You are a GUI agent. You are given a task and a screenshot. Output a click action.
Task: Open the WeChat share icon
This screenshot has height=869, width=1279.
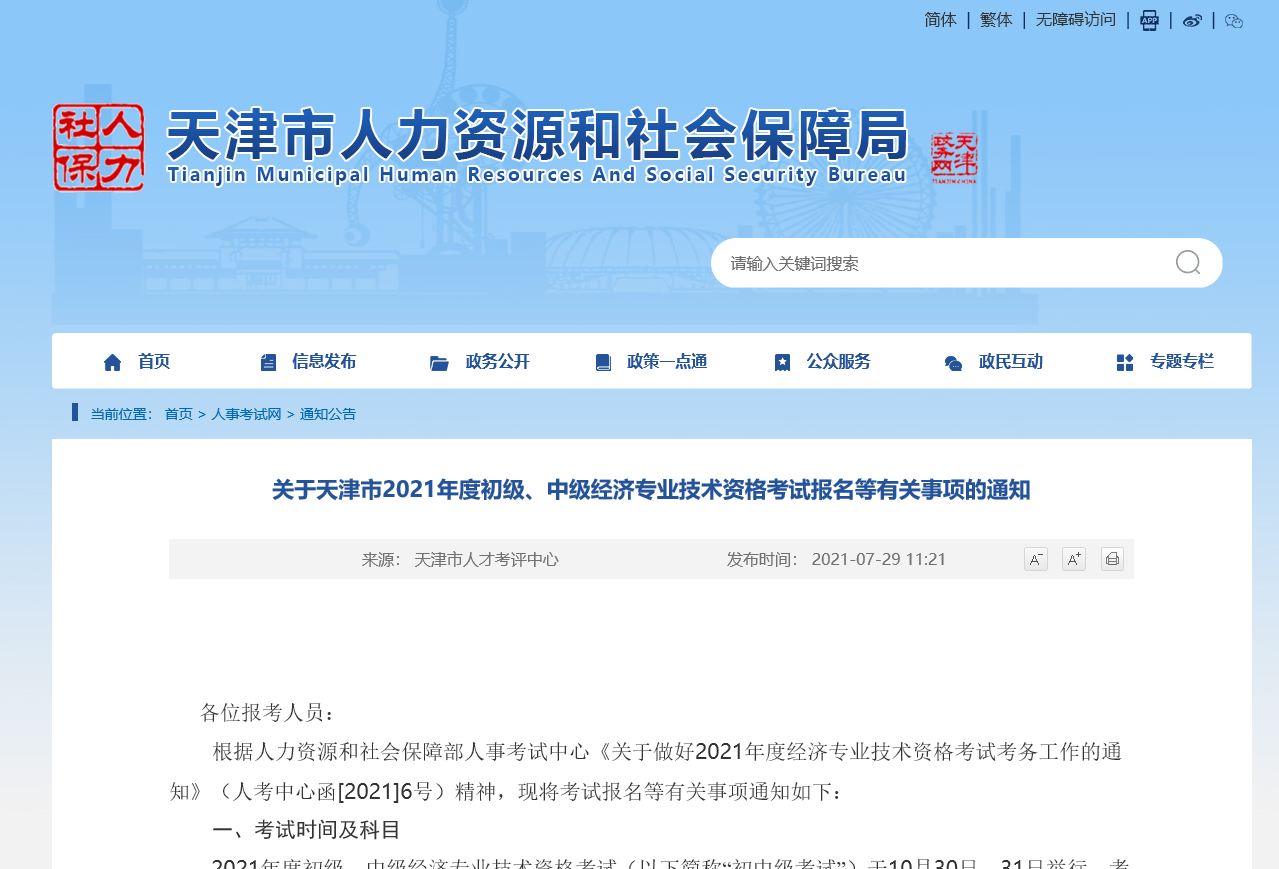(1232, 20)
